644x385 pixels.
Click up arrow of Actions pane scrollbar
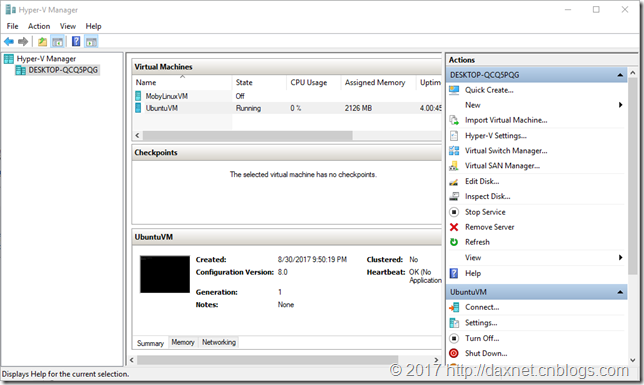point(632,73)
